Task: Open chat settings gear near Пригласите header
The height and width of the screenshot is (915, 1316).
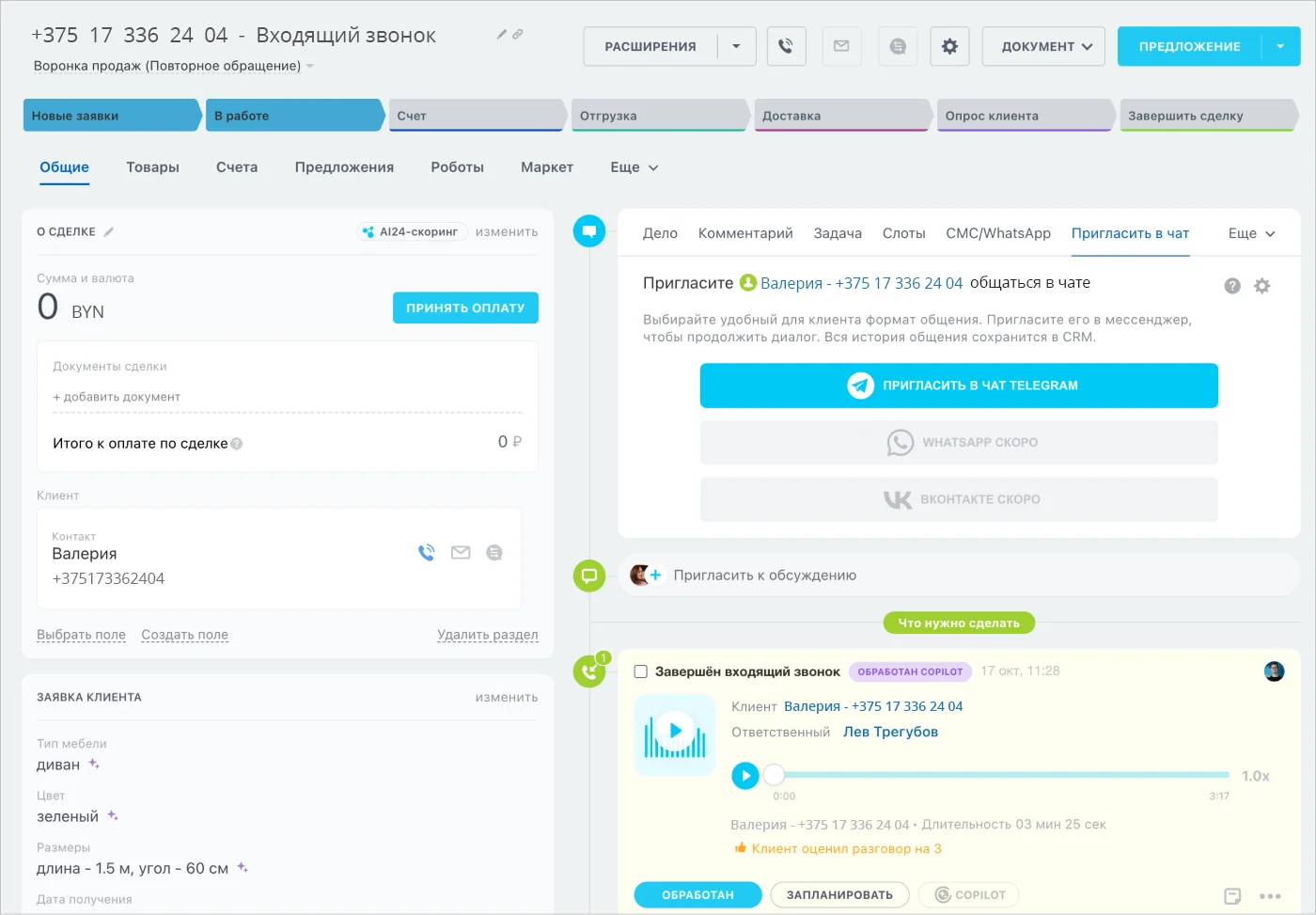Action: pyautogui.click(x=1262, y=285)
